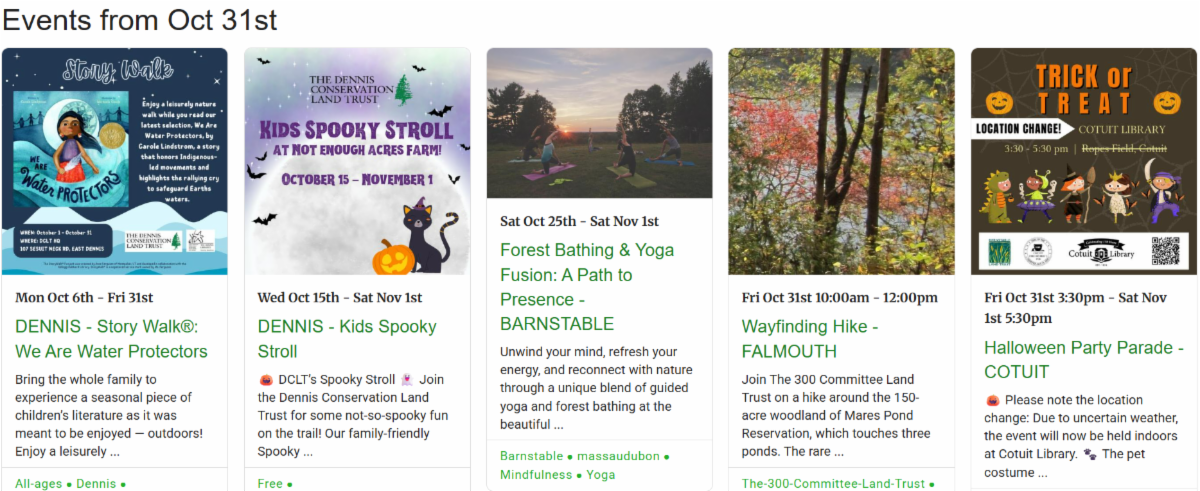Open the 'DENNIS - Kids Spooky Stroll' event
Screen dimensions: 1200x491
coord(347,339)
